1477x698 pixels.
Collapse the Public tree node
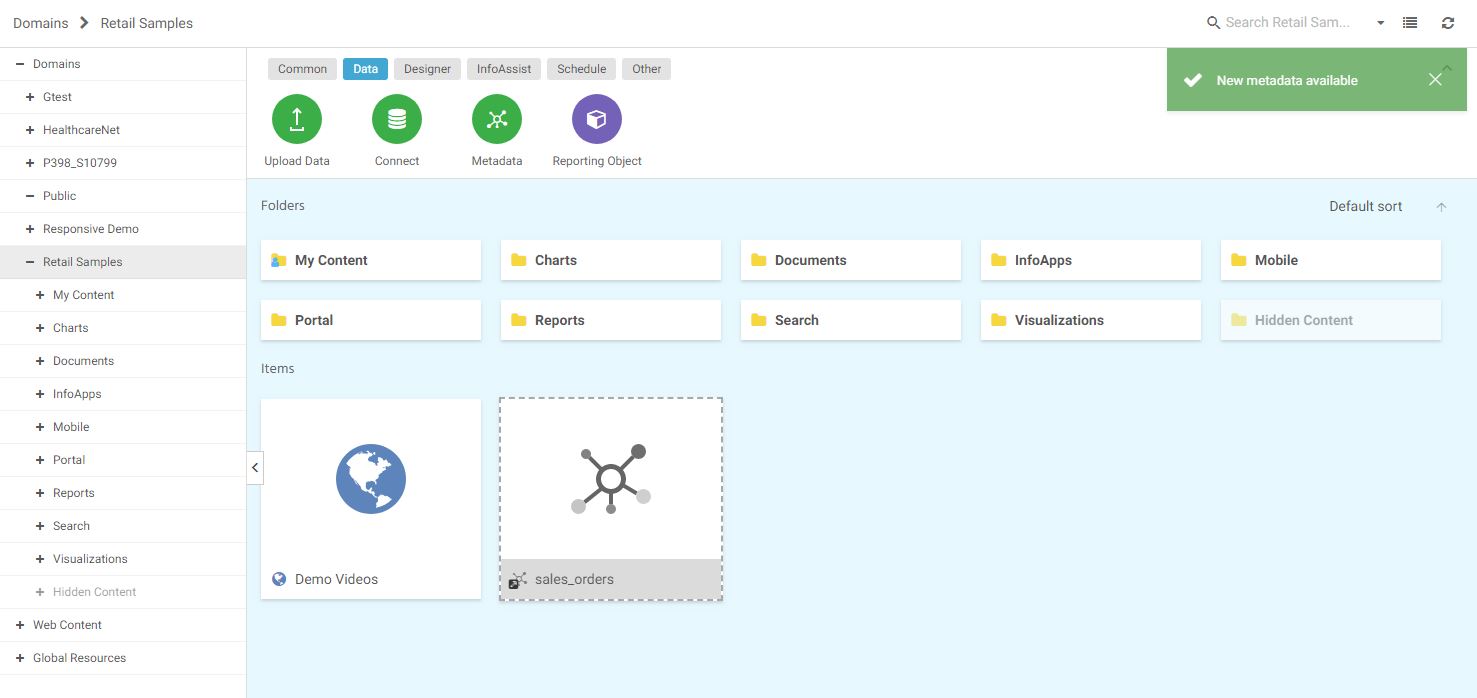[30, 196]
